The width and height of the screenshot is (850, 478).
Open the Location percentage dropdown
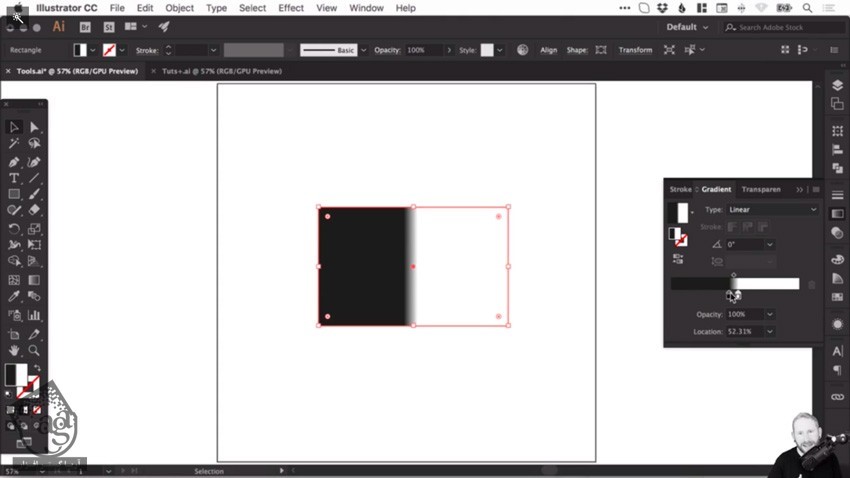click(x=770, y=331)
